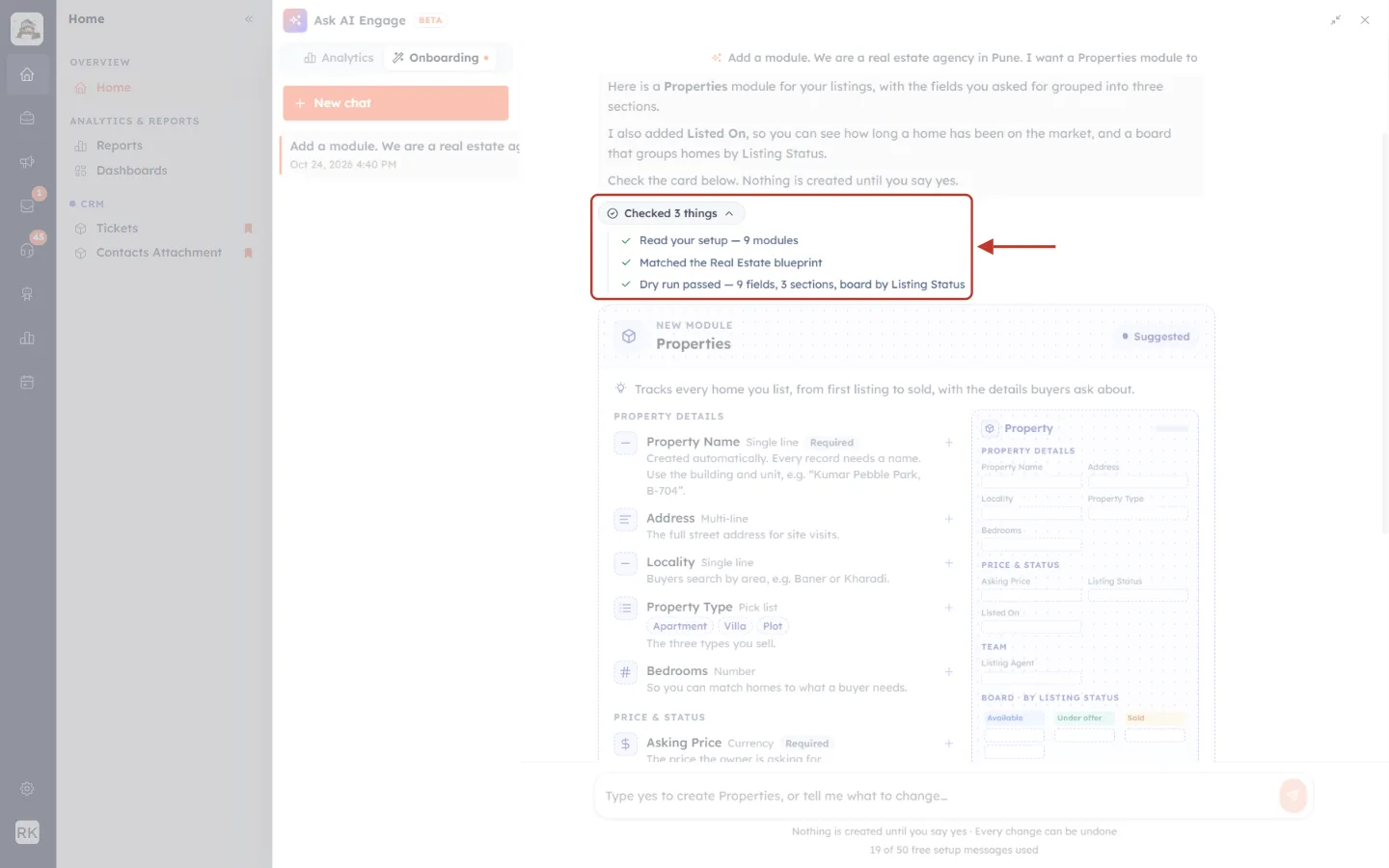Open the bar chart icon in left rail
Image resolution: width=1389 pixels, height=868 pixels.
pos(27,338)
